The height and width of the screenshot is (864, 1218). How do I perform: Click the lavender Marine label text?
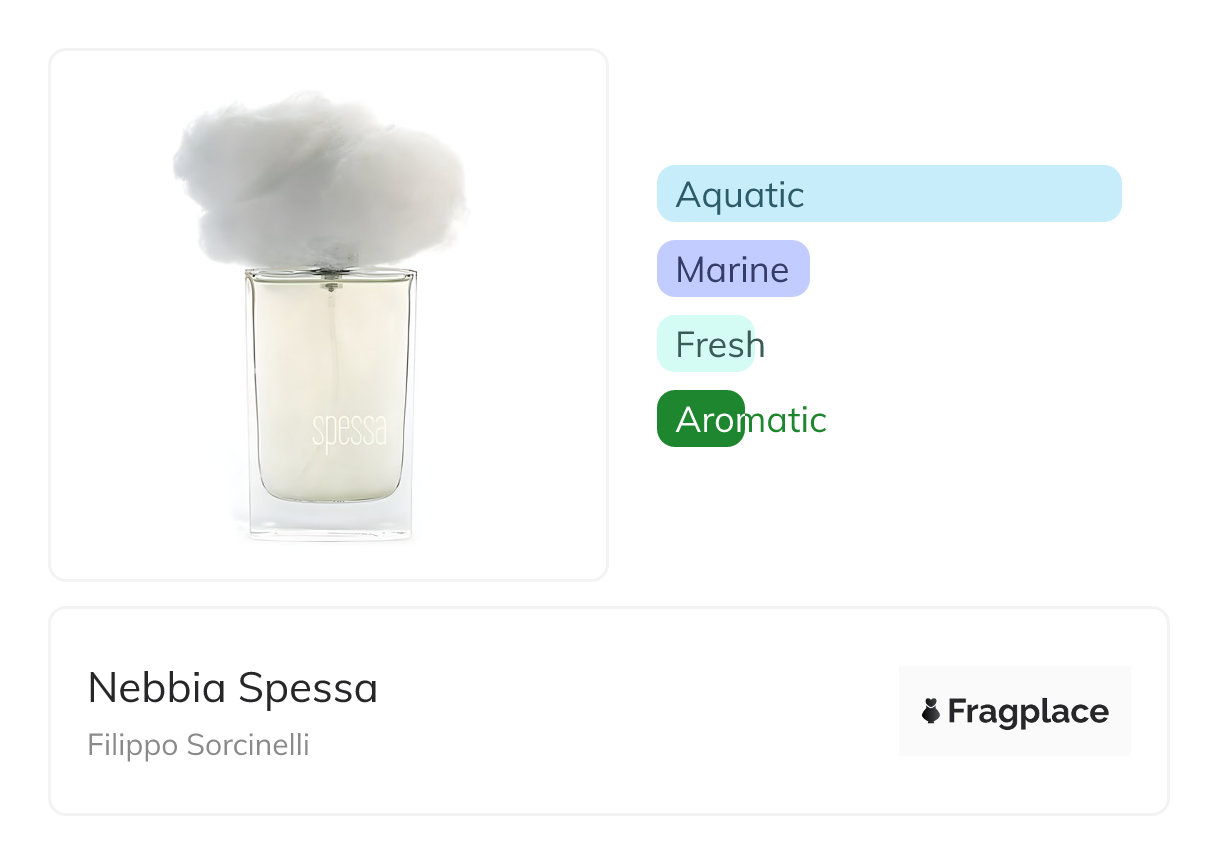tap(732, 270)
